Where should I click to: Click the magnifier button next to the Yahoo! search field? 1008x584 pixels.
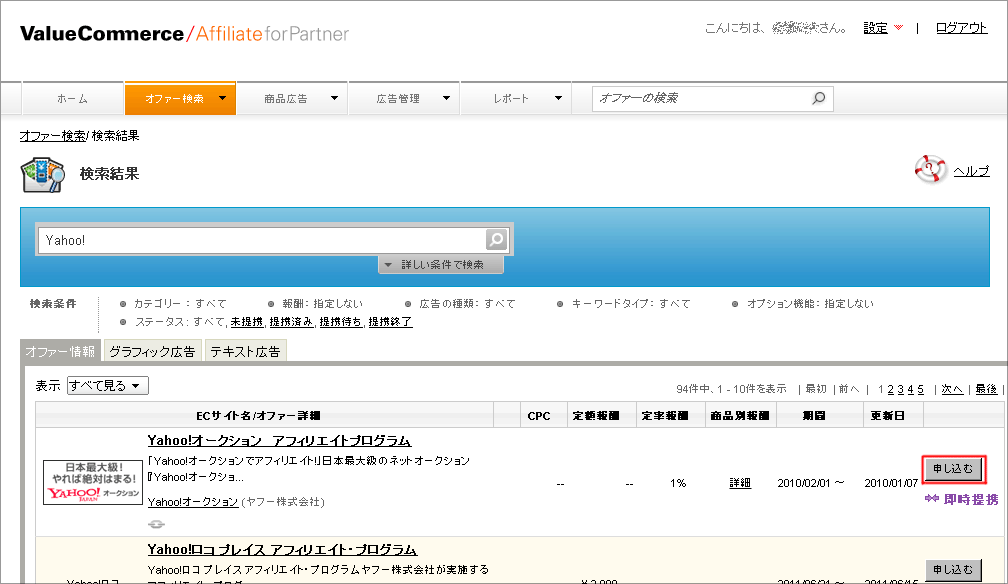496,240
